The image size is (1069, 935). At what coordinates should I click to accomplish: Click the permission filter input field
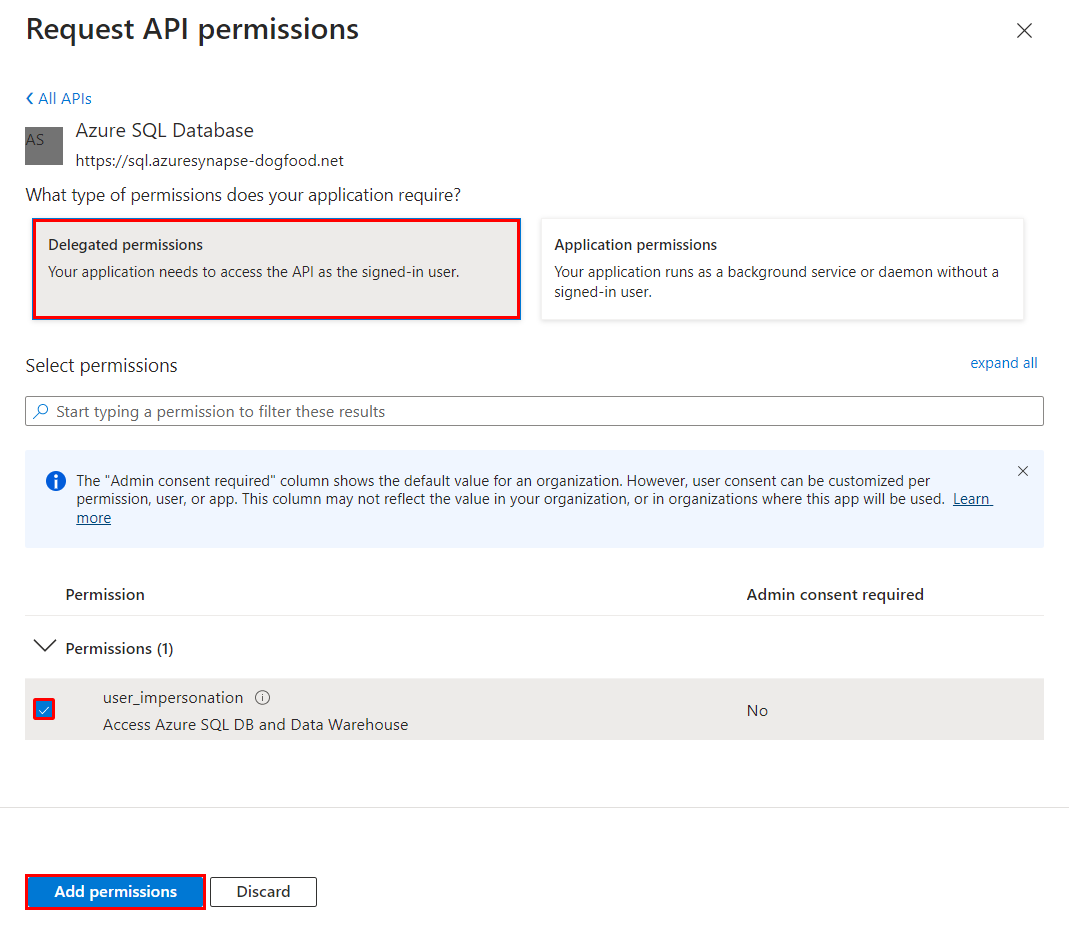click(400, 411)
